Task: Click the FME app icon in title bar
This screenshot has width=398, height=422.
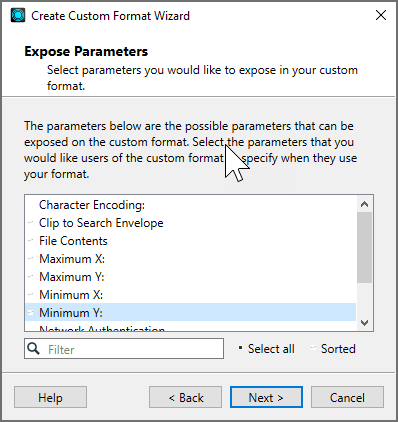Action: click(18, 16)
